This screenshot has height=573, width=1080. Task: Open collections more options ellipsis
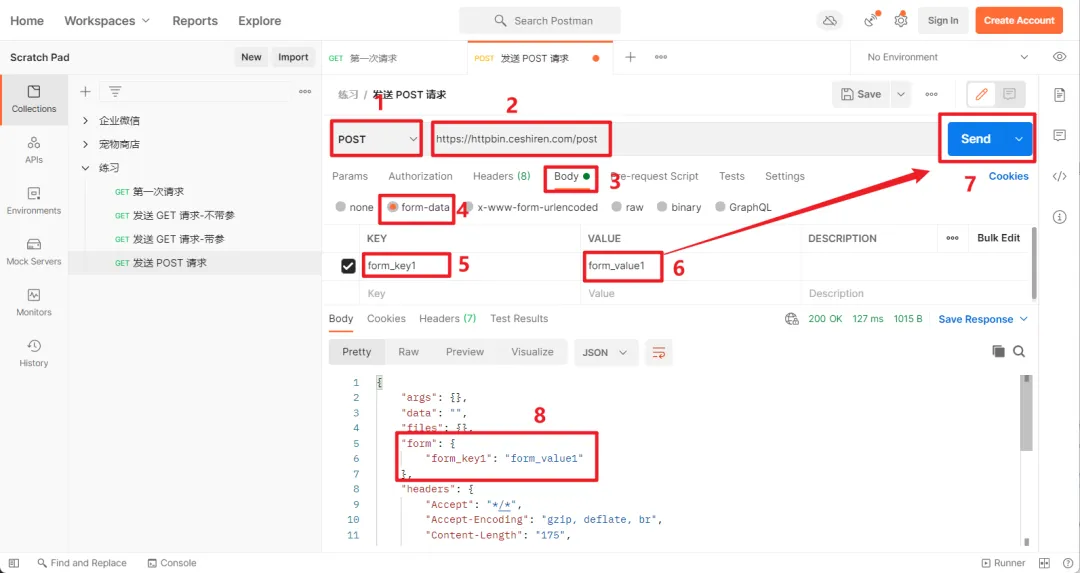pyautogui.click(x=305, y=92)
